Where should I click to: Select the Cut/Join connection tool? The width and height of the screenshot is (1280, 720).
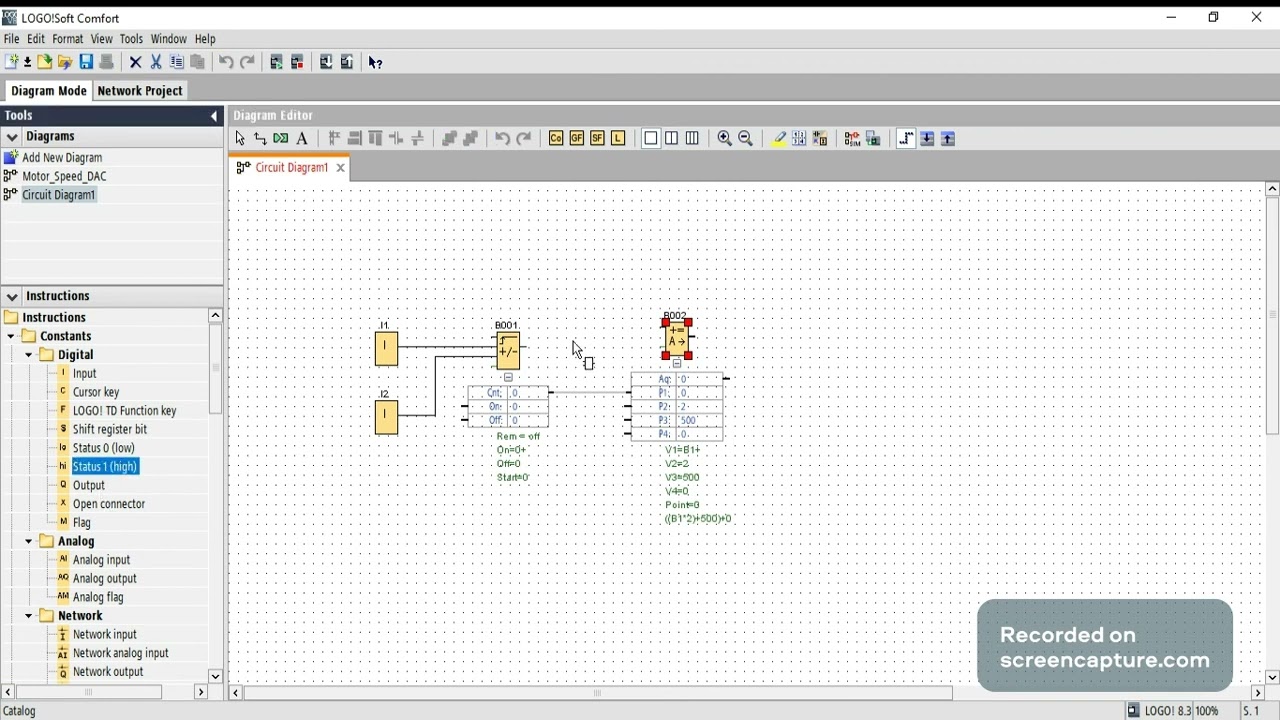[281, 139]
